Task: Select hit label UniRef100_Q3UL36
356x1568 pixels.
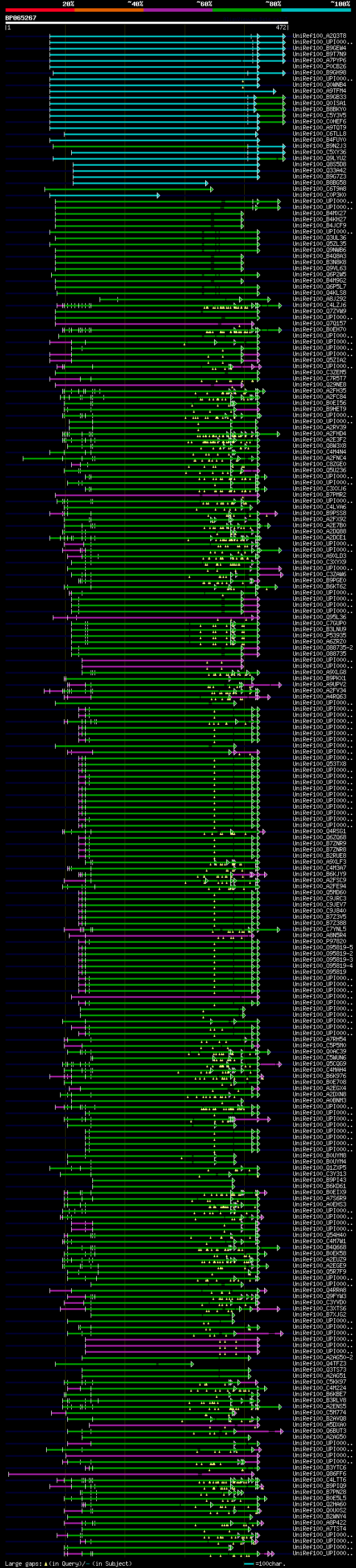Action: point(319,238)
